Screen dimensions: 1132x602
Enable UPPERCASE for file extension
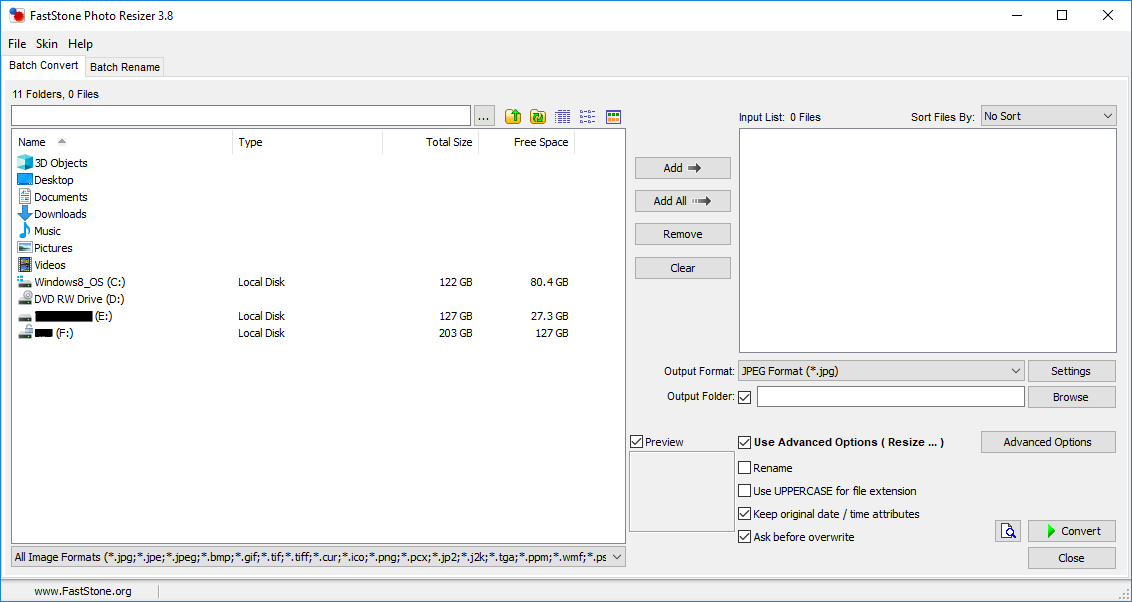coord(744,491)
